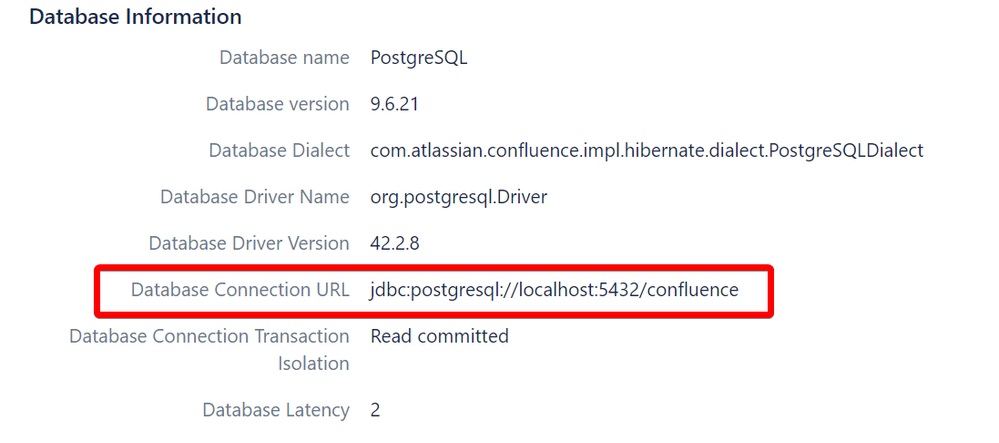The image size is (999, 443).
Task: Select the latency value 2
Action: pos(375,410)
